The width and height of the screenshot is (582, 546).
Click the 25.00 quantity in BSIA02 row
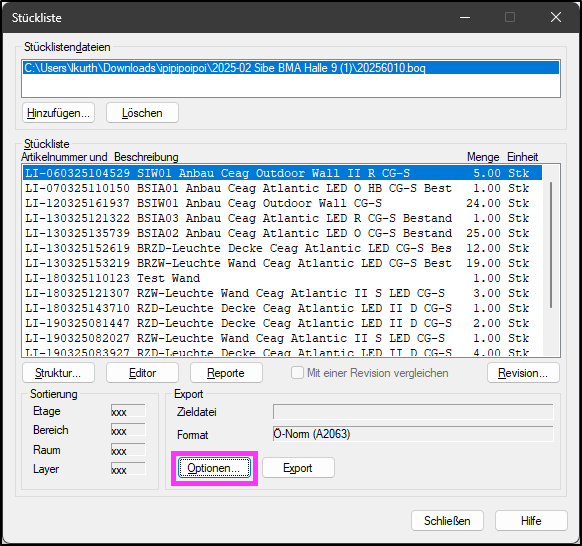tap(483, 233)
